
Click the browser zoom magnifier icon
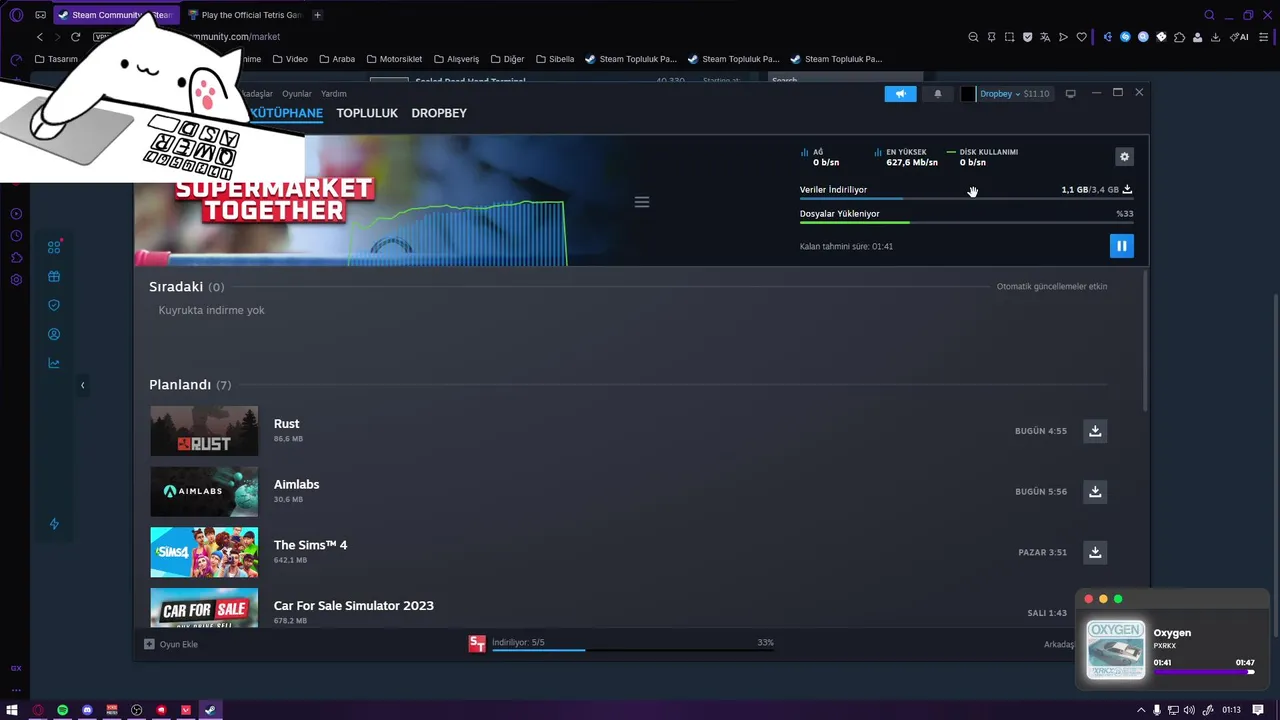973,37
